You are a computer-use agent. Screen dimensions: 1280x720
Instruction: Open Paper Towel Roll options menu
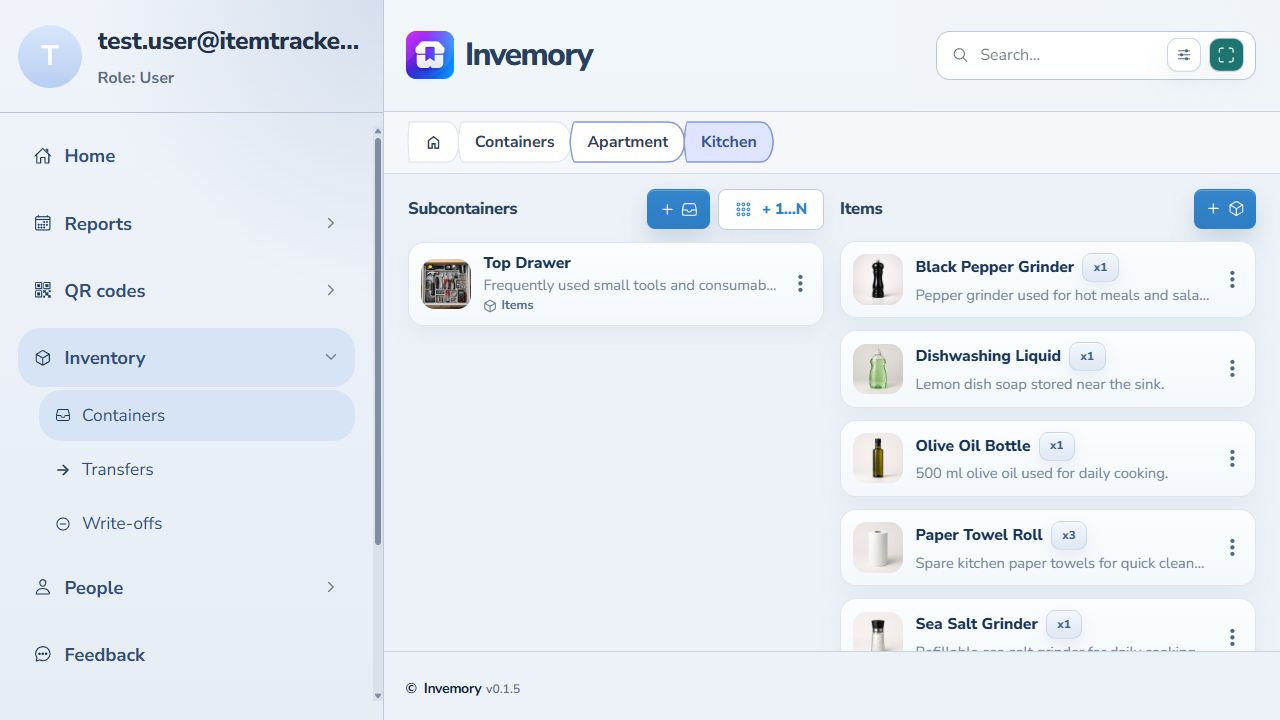pyautogui.click(x=1232, y=547)
